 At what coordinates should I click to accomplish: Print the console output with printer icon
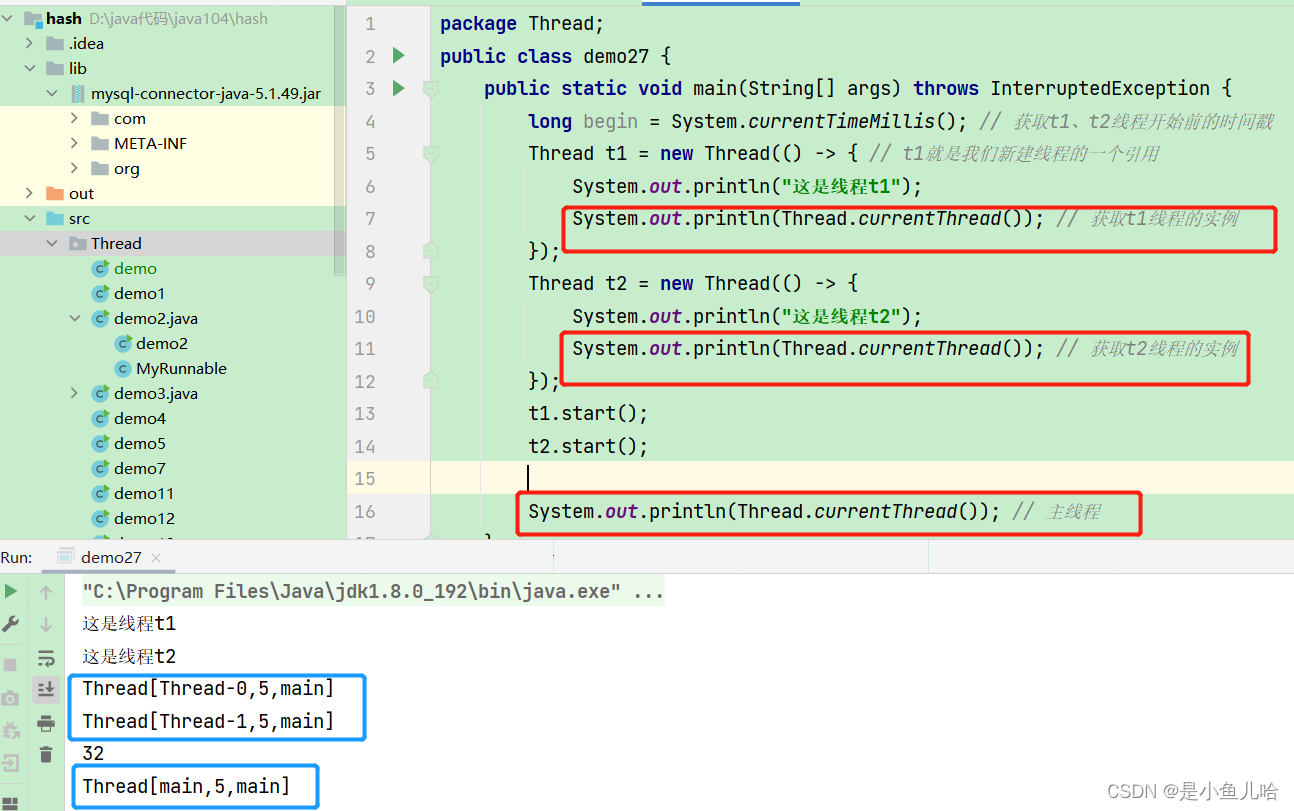[46, 723]
